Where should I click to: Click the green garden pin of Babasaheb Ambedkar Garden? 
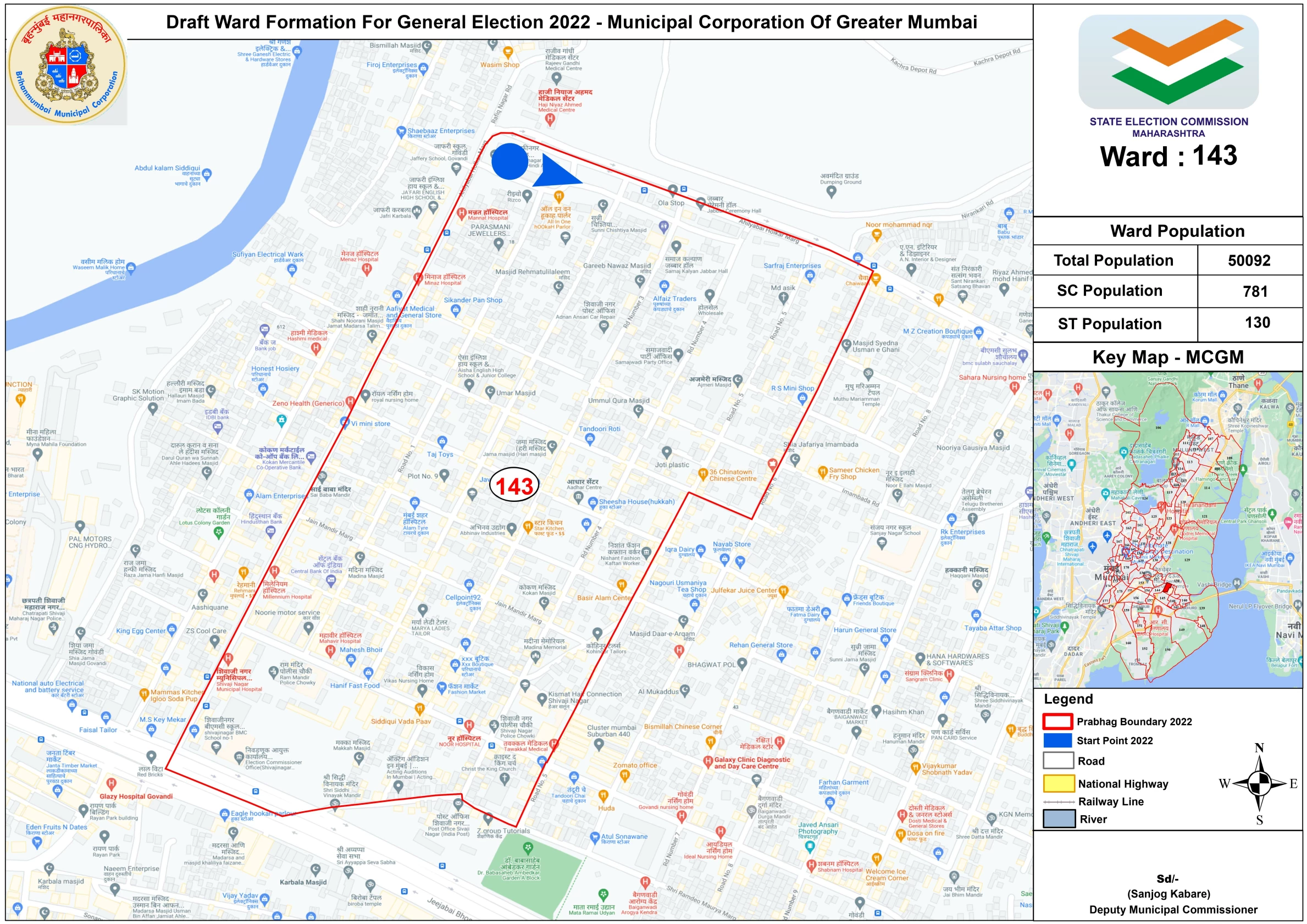[528, 848]
